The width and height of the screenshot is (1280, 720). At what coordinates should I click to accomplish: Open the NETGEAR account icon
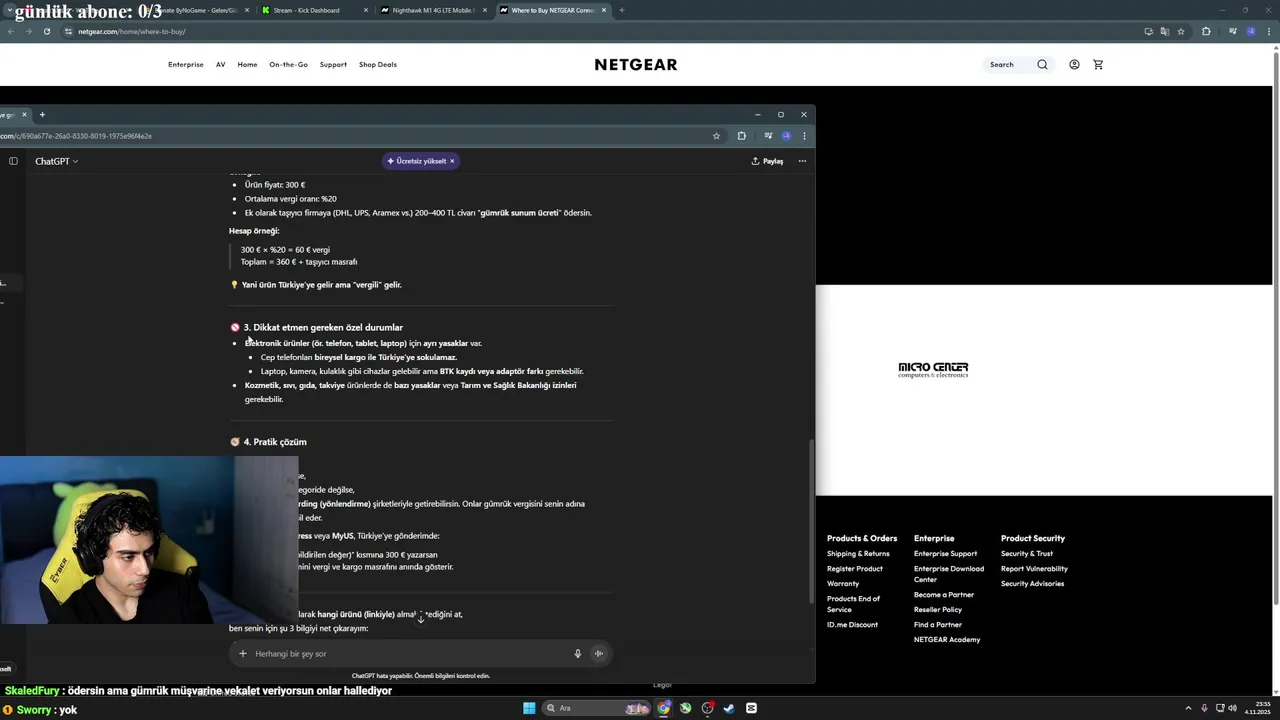click(1074, 65)
